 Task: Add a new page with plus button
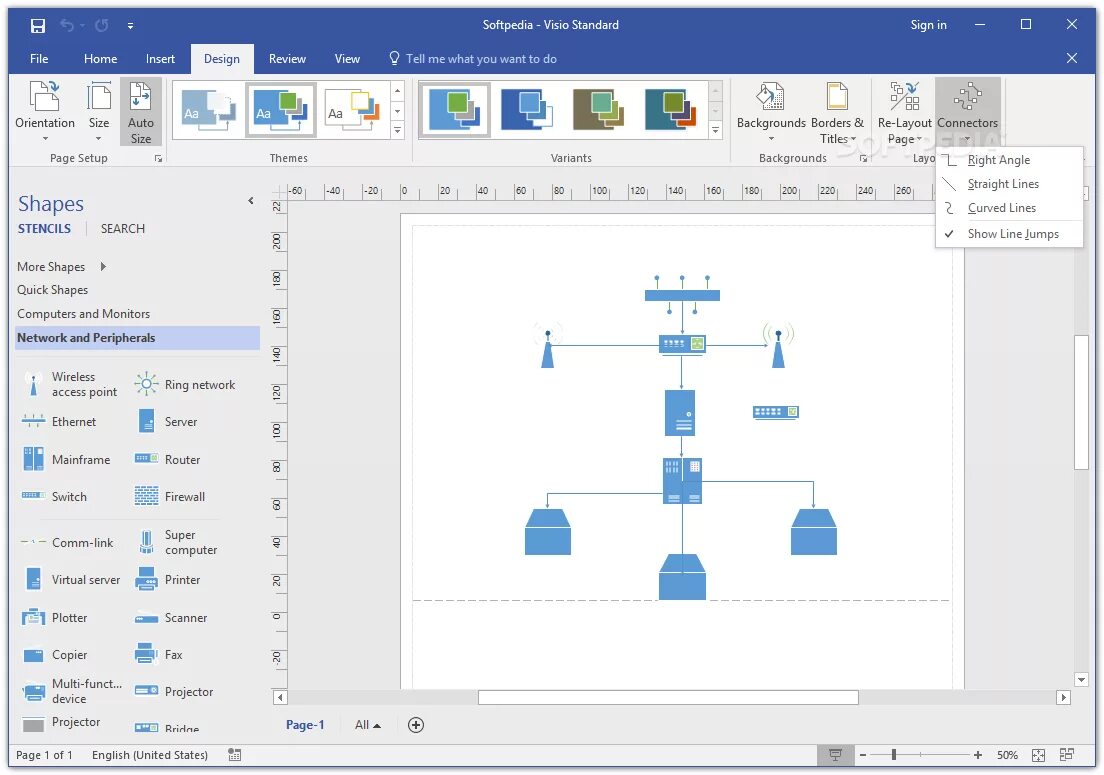[x=416, y=725]
